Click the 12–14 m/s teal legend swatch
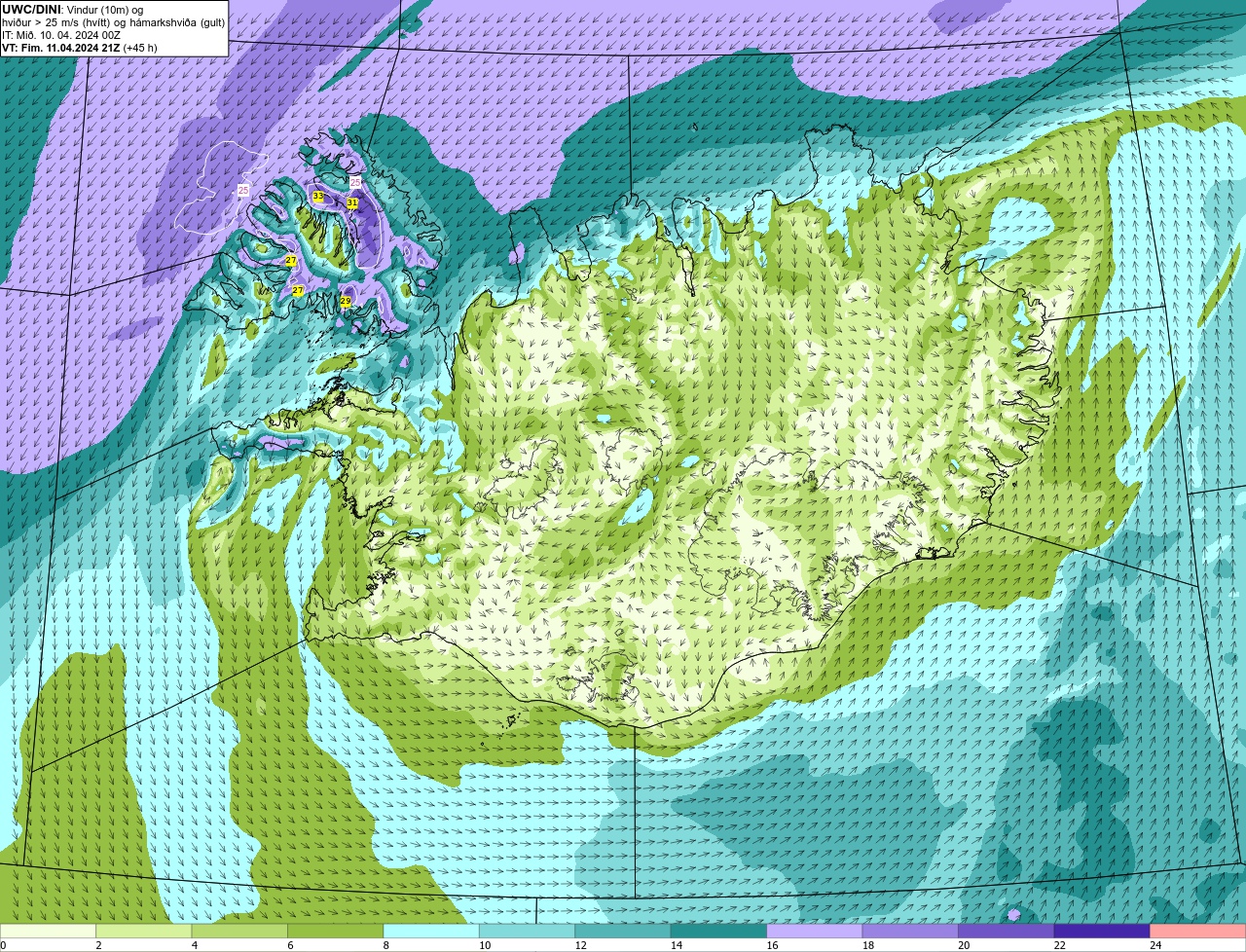Image resolution: width=1246 pixels, height=952 pixels. [623, 931]
